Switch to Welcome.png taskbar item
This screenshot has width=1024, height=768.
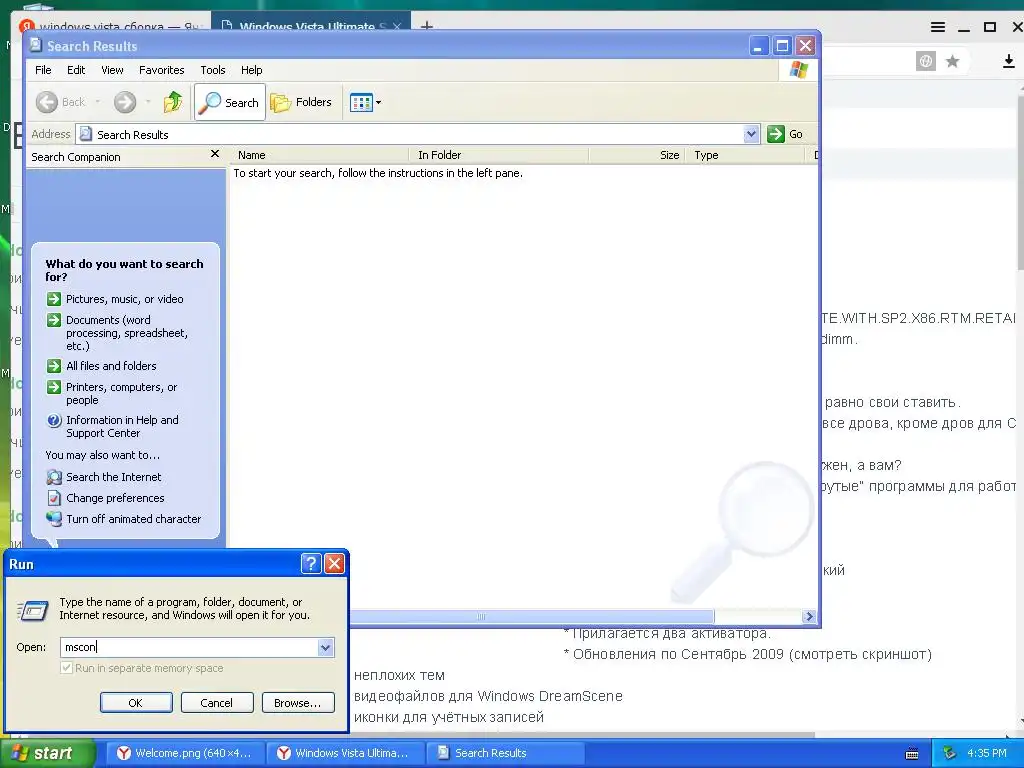coord(185,753)
